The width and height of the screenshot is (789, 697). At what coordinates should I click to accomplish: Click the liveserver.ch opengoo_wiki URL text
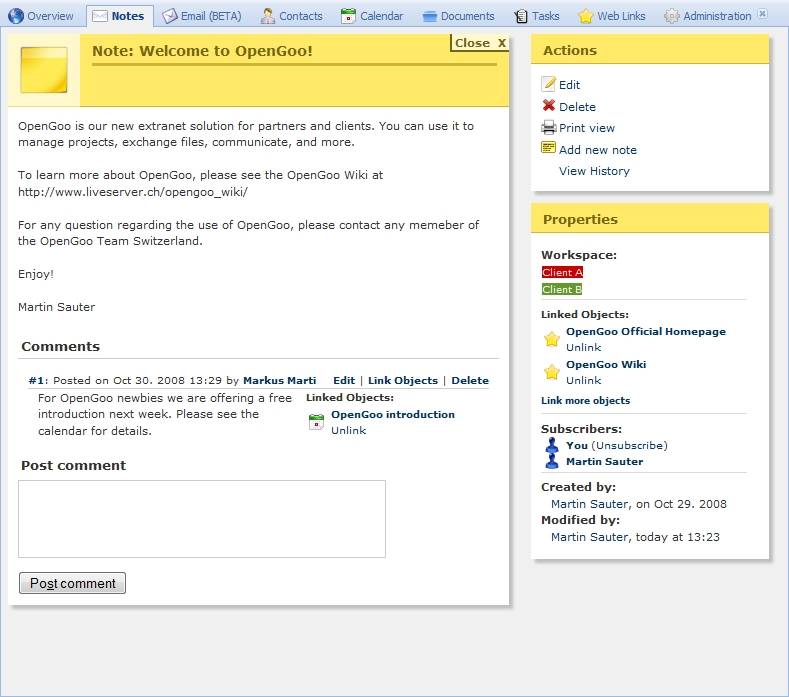click(x=133, y=192)
